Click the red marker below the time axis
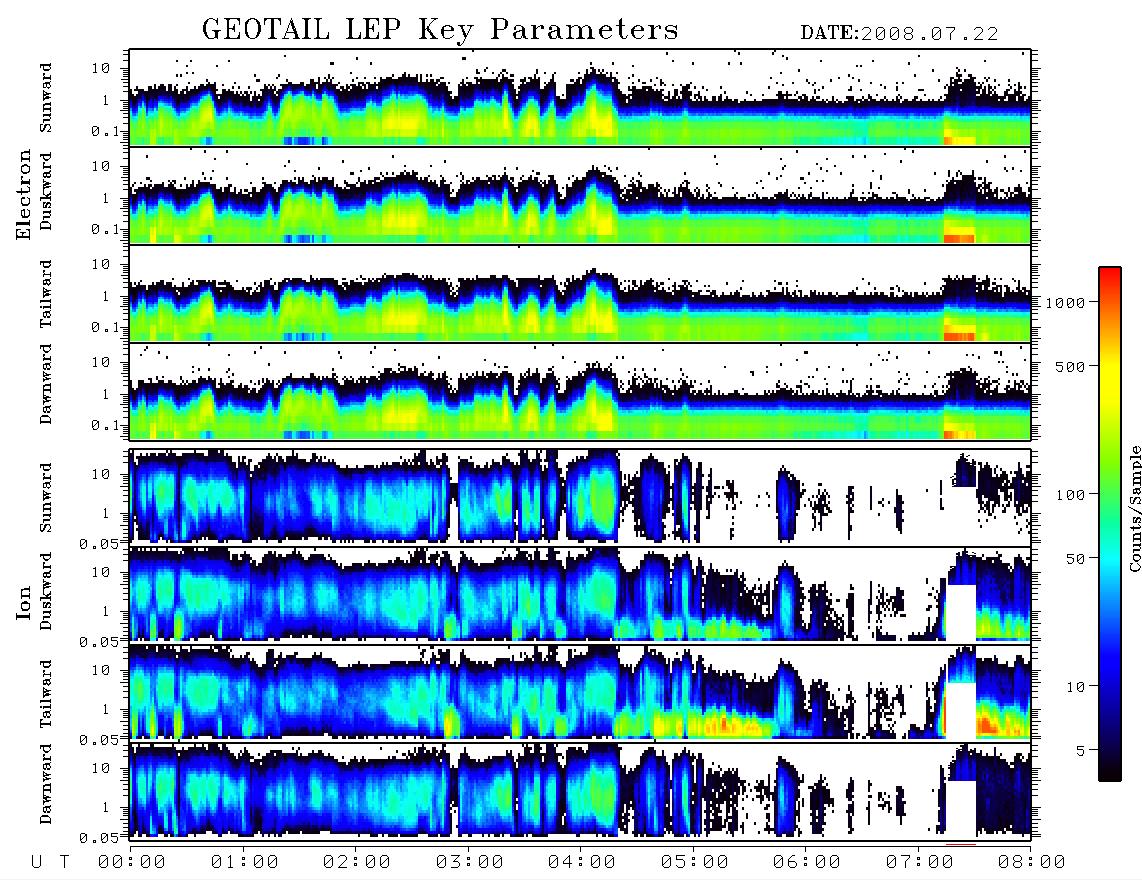 point(961,844)
